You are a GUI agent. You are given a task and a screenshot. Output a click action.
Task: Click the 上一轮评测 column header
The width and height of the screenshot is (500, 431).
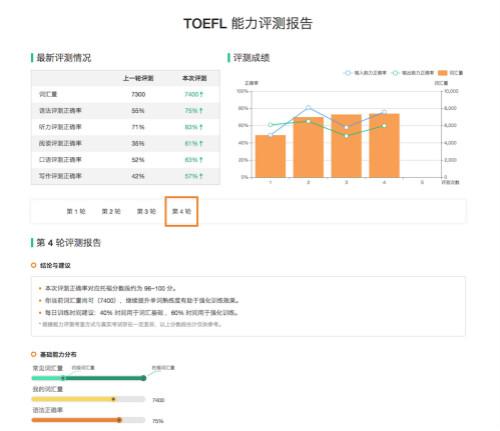pyautogui.click(x=138, y=78)
